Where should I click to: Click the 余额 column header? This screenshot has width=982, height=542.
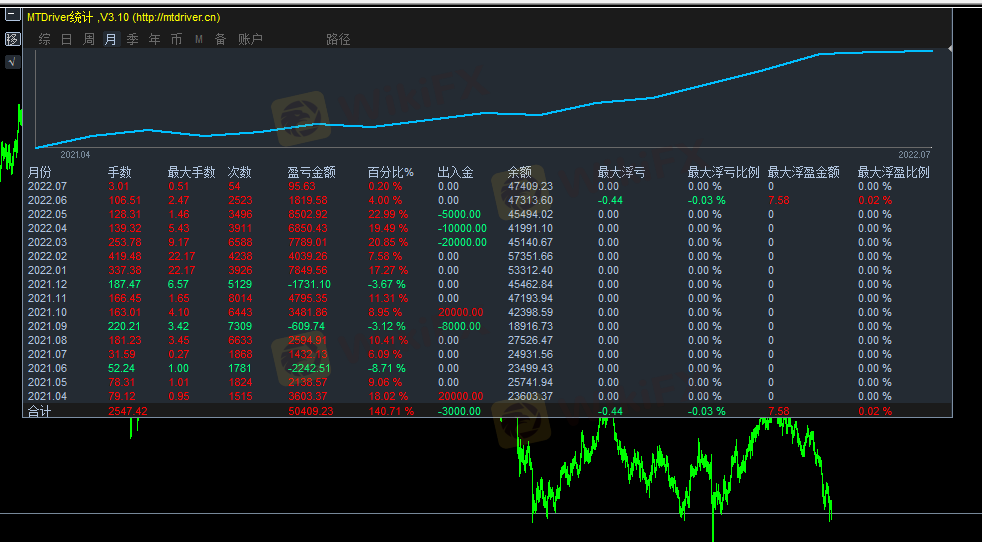coord(519,172)
